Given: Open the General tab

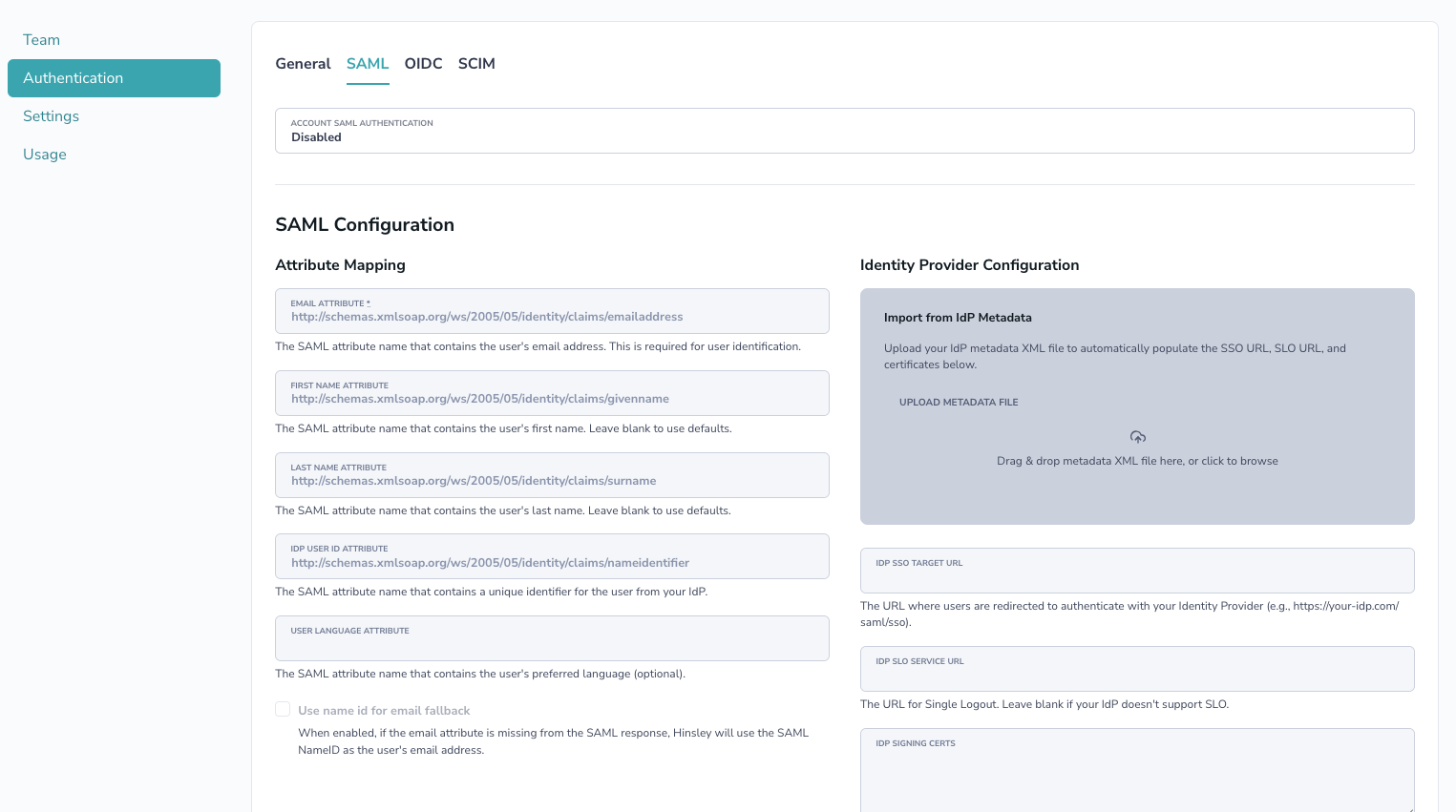Looking at the screenshot, I should pos(303,64).
